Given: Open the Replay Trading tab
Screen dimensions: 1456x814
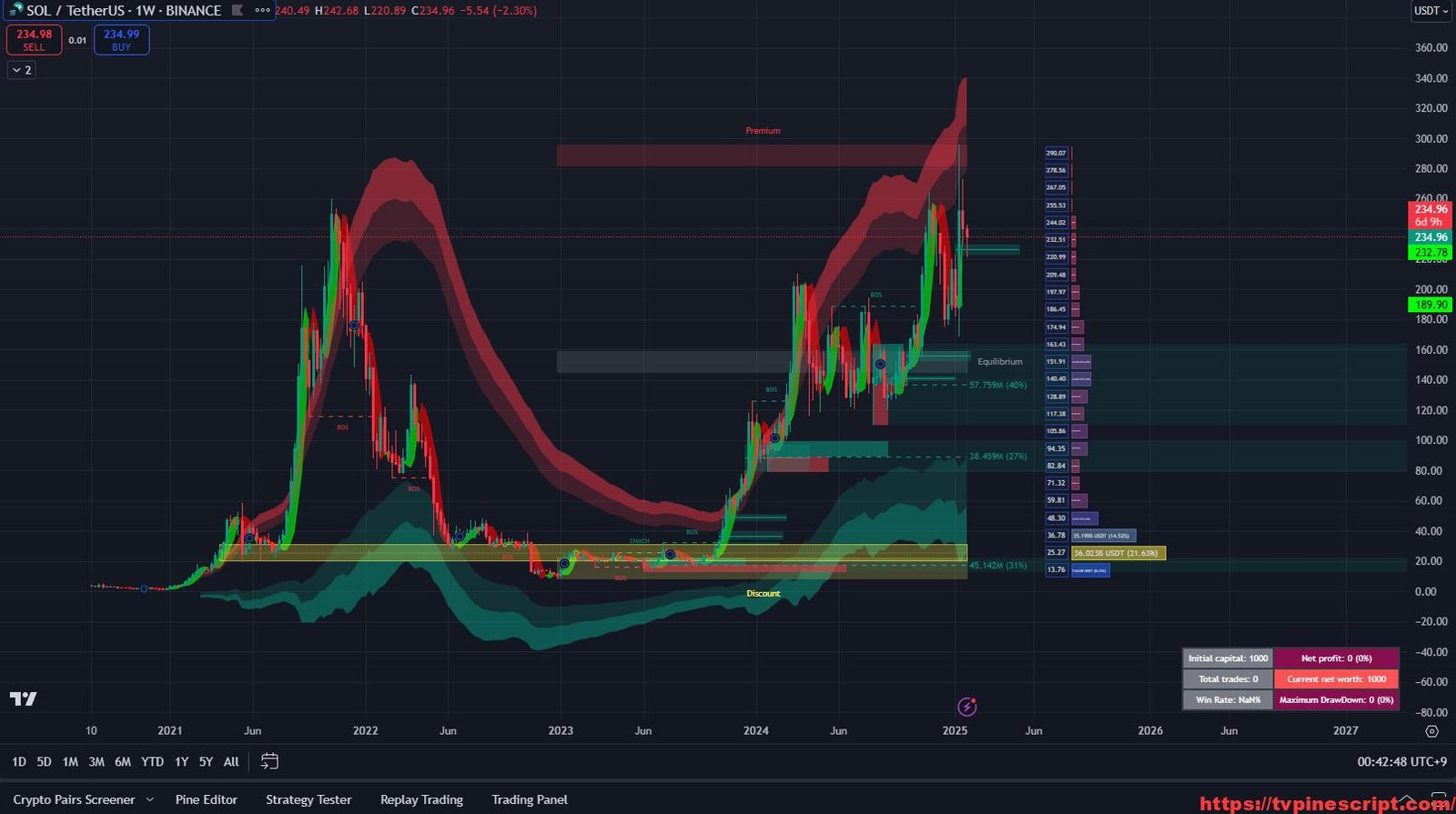Looking at the screenshot, I should click(x=421, y=799).
